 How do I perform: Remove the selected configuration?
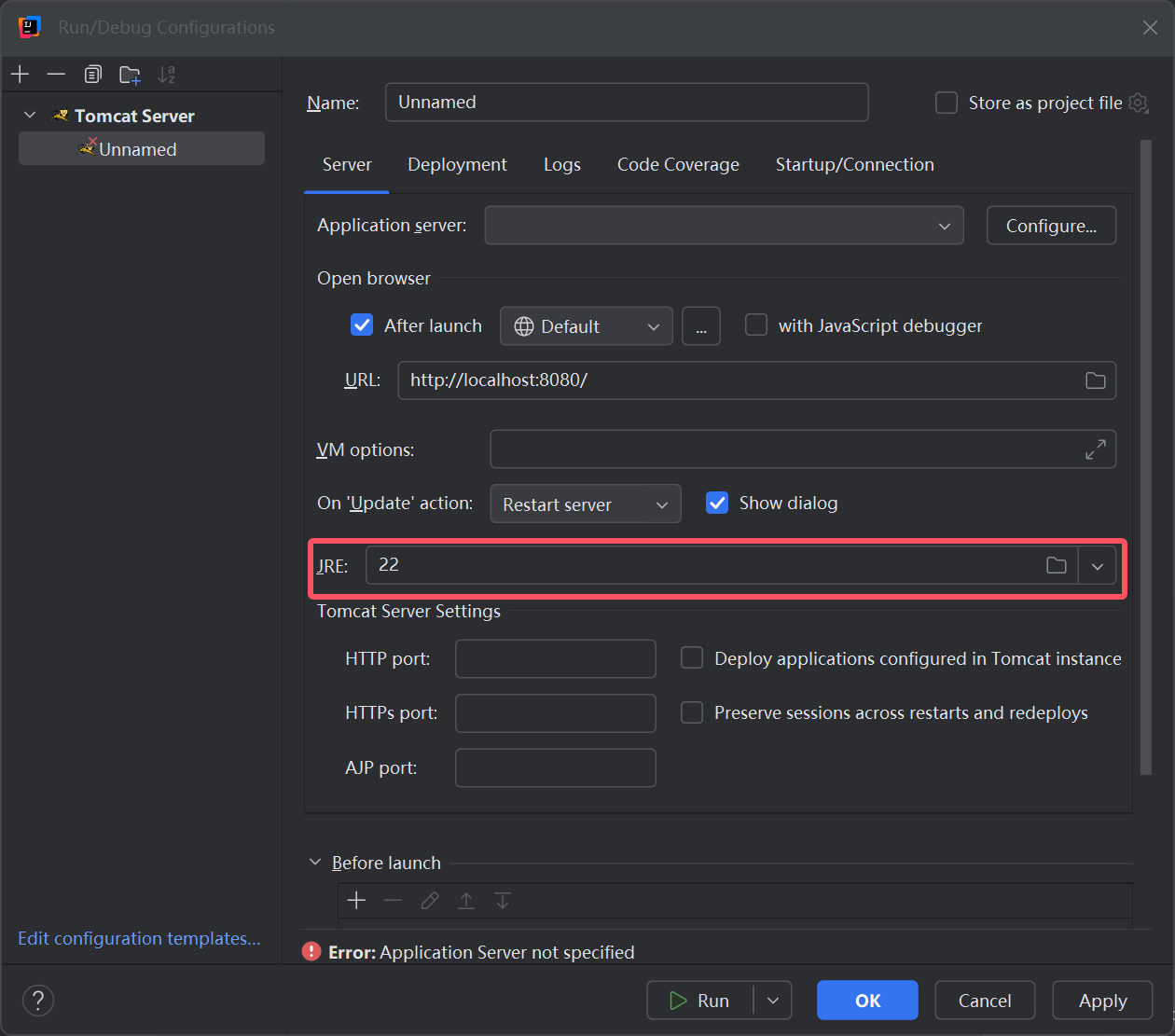(56, 75)
